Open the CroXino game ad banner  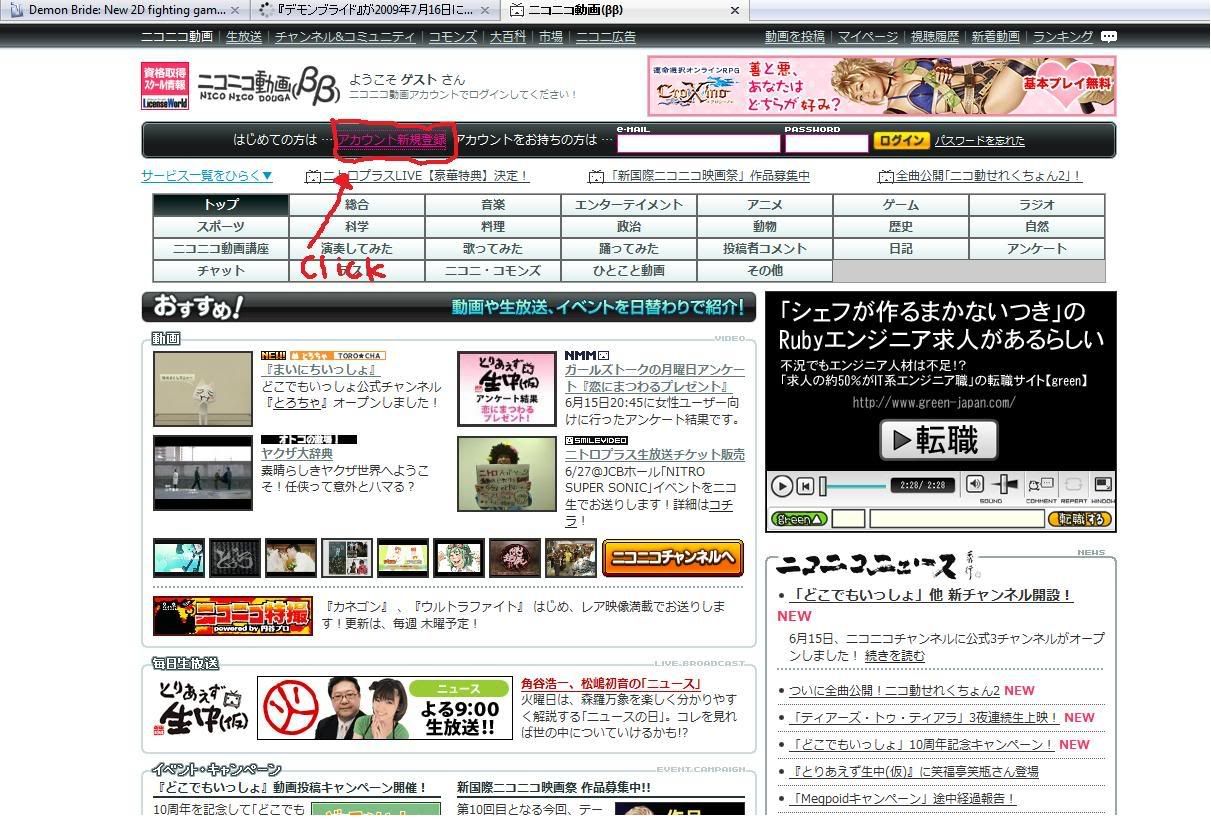click(x=882, y=85)
